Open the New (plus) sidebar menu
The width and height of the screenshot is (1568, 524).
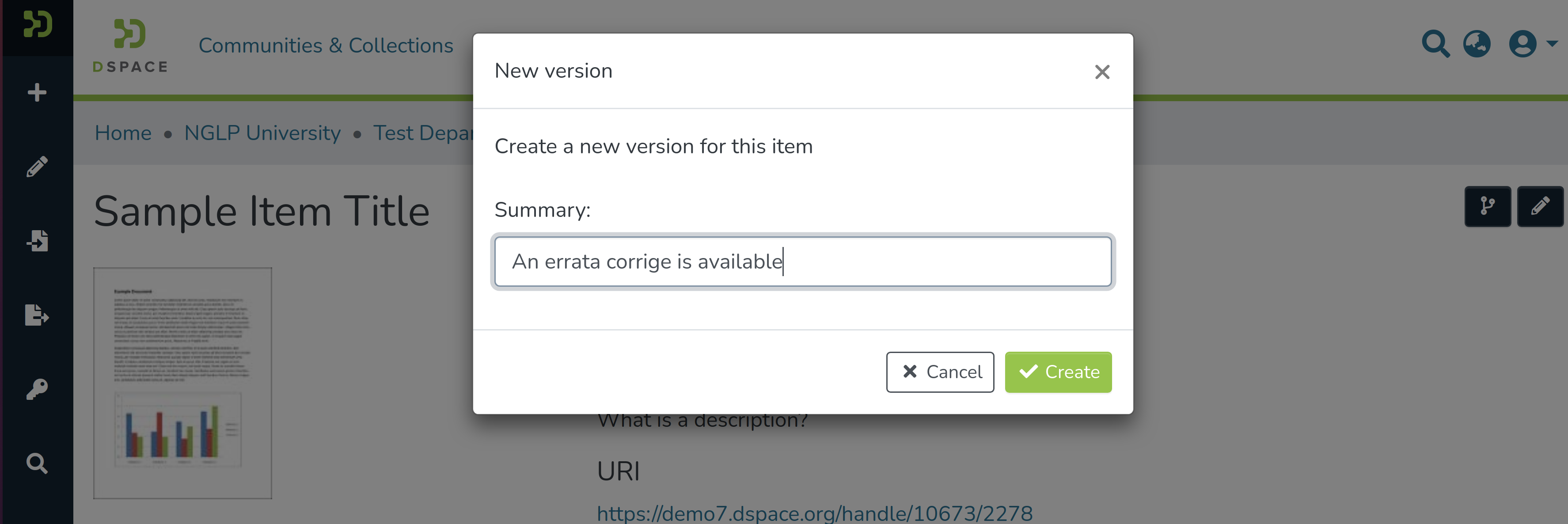pos(37,92)
